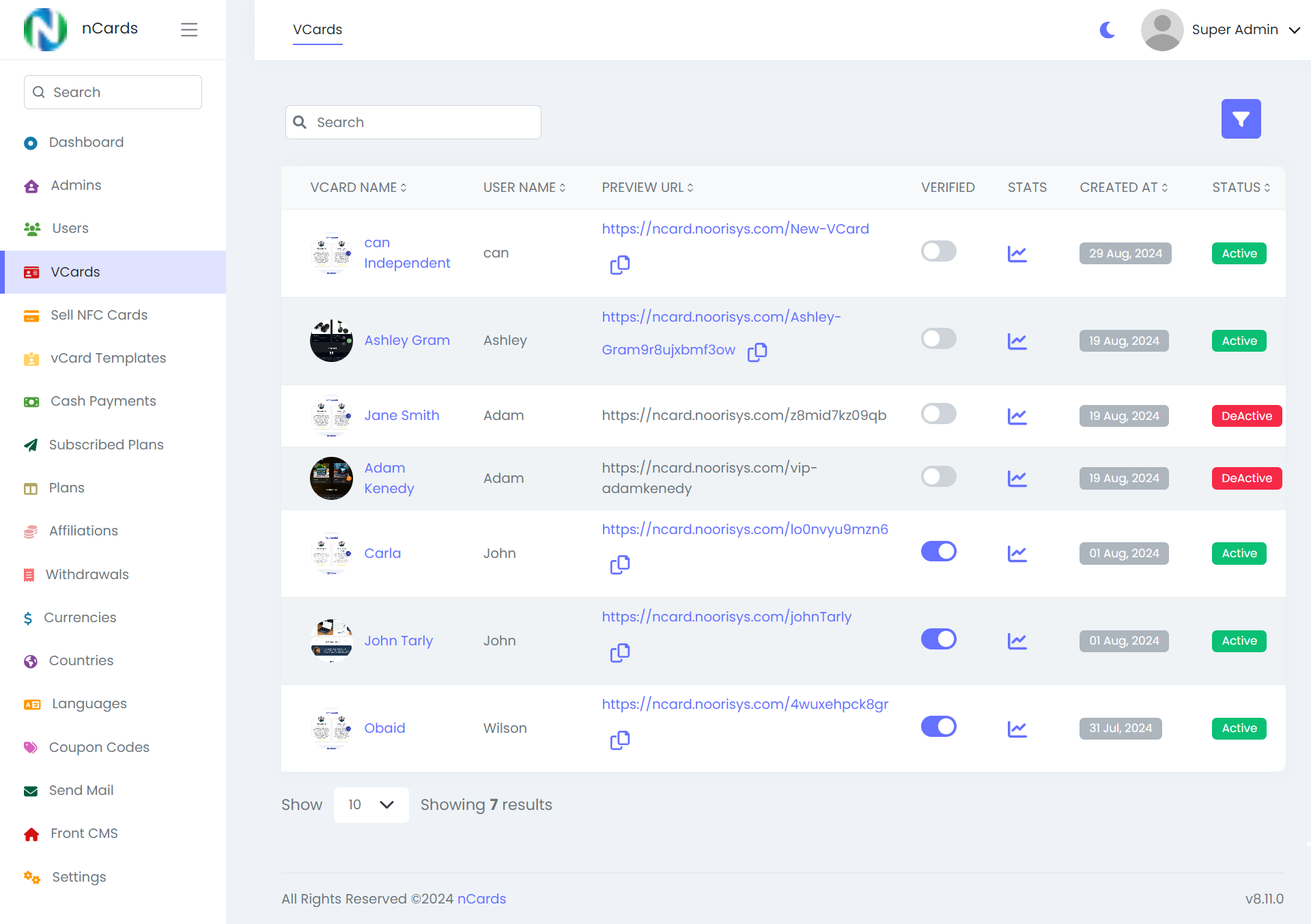Select the Sell NFC Cards sidebar icon
Screen dimensions: 1311x924
[31, 316]
